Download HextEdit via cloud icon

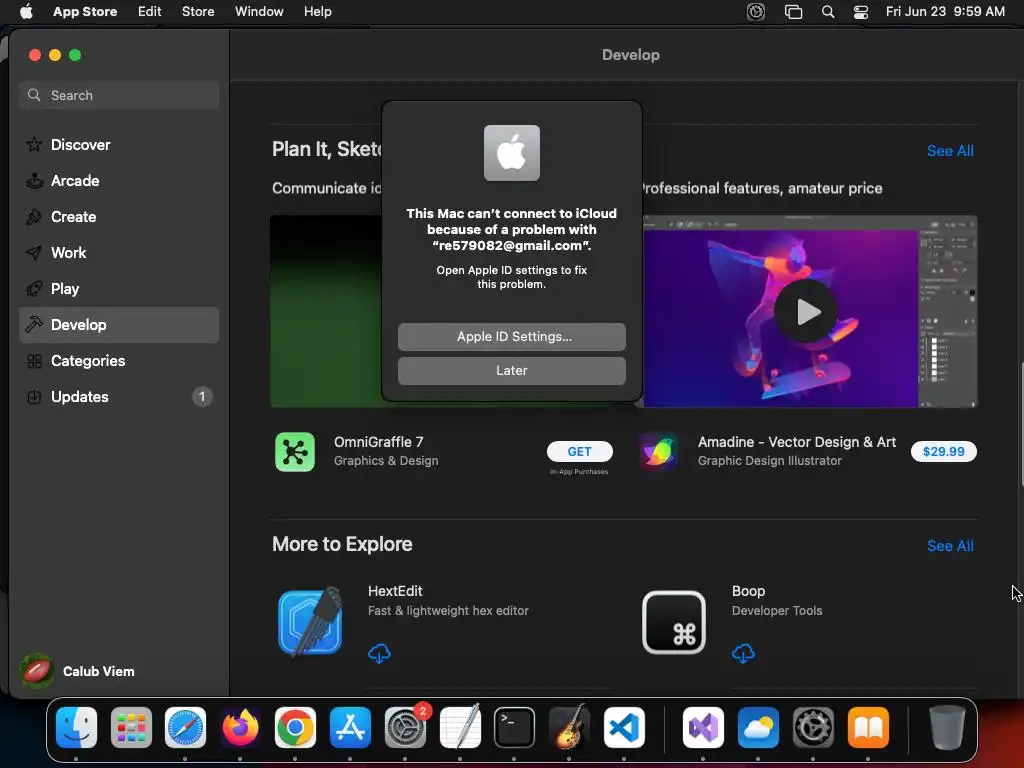click(x=379, y=652)
